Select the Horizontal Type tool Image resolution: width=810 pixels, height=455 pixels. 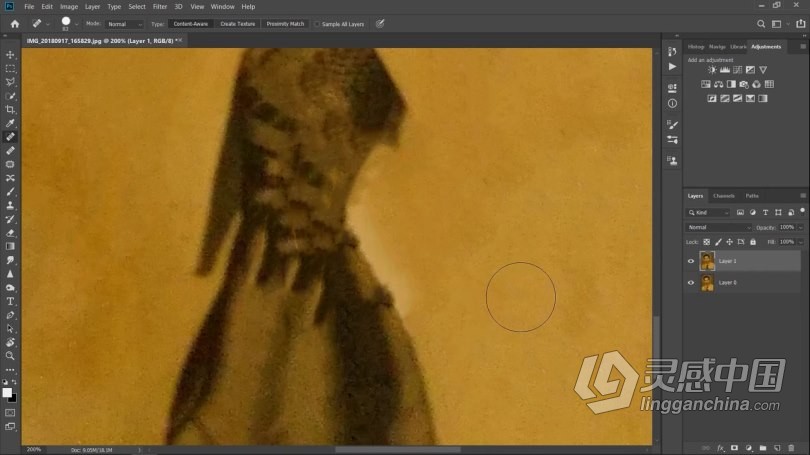pos(10,301)
